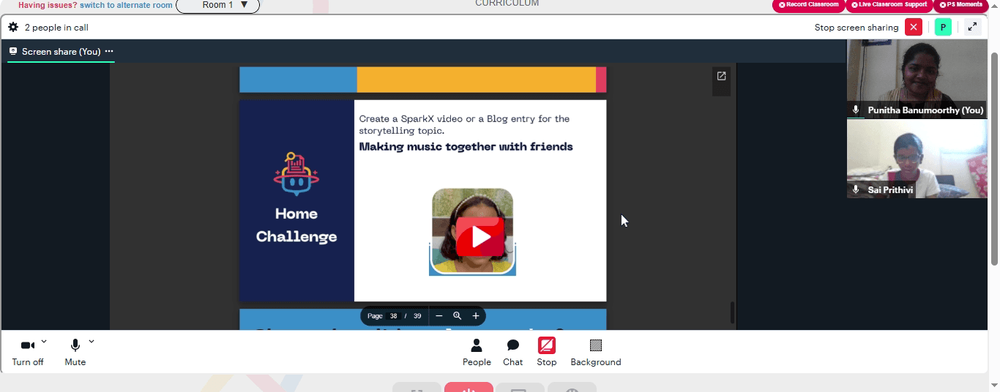This screenshot has width=1000, height=392.
Task: Expand the call to full screen
Action: [972, 27]
